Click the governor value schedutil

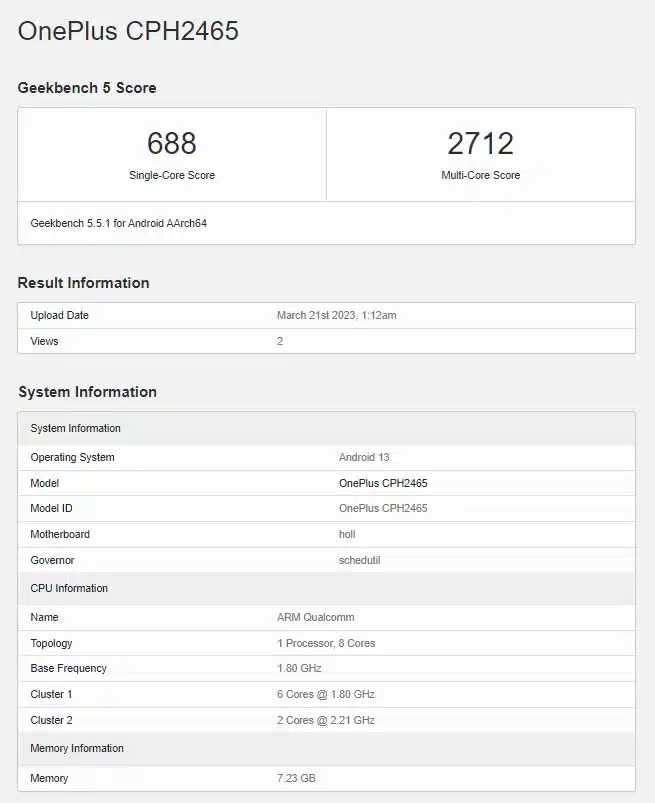(x=360, y=560)
